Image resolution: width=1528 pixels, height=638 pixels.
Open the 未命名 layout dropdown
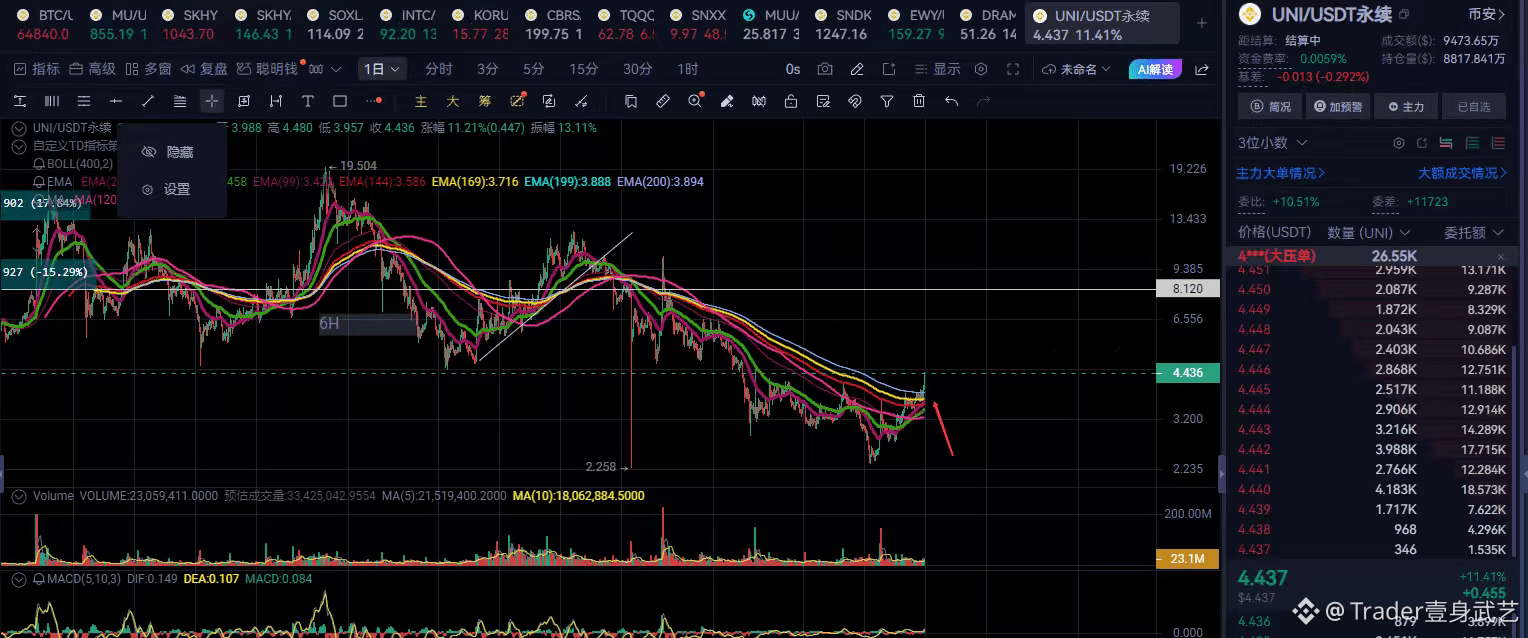(x=1077, y=69)
